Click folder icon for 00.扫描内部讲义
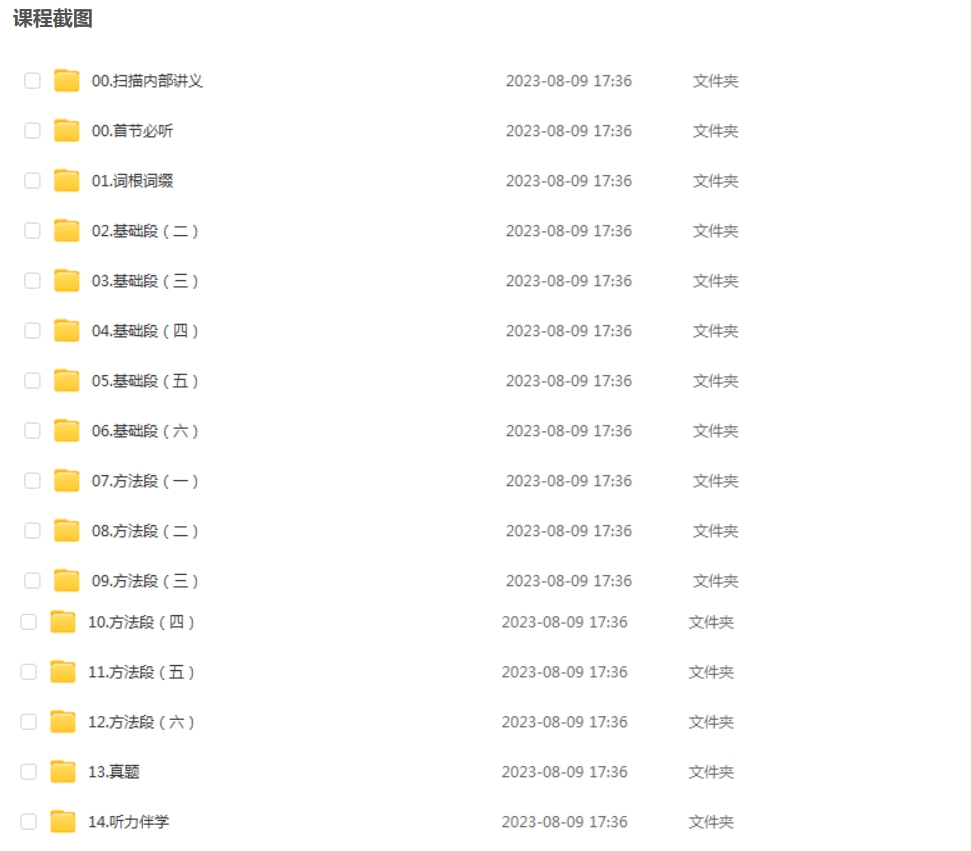Image resolution: width=971 pixels, height=851 pixels. (x=67, y=81)
